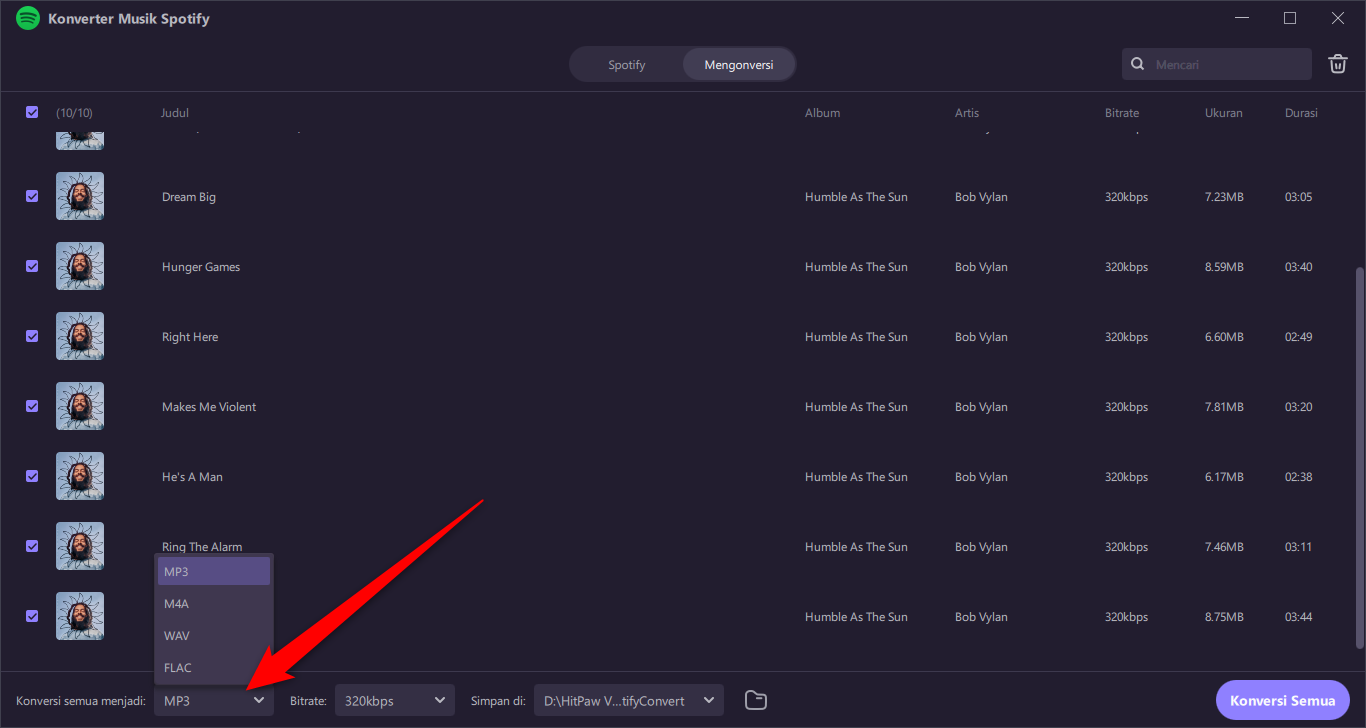Image resolution: width=1366 pixels, height=728 pixels.
Task: Click the Right Here album thumbnail
Action: pos(80,336)
